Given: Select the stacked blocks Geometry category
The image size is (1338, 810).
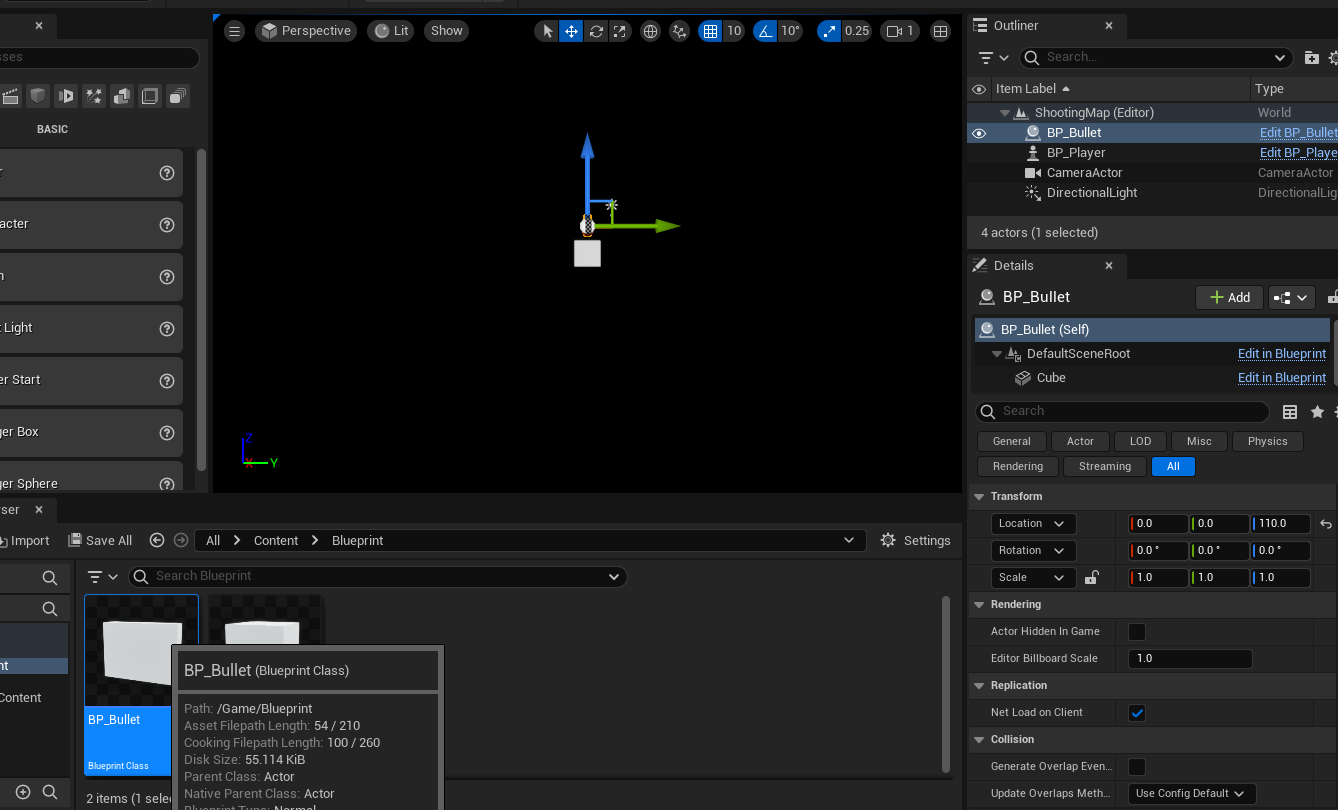Looking at the screenshot, I should point(122,96).
